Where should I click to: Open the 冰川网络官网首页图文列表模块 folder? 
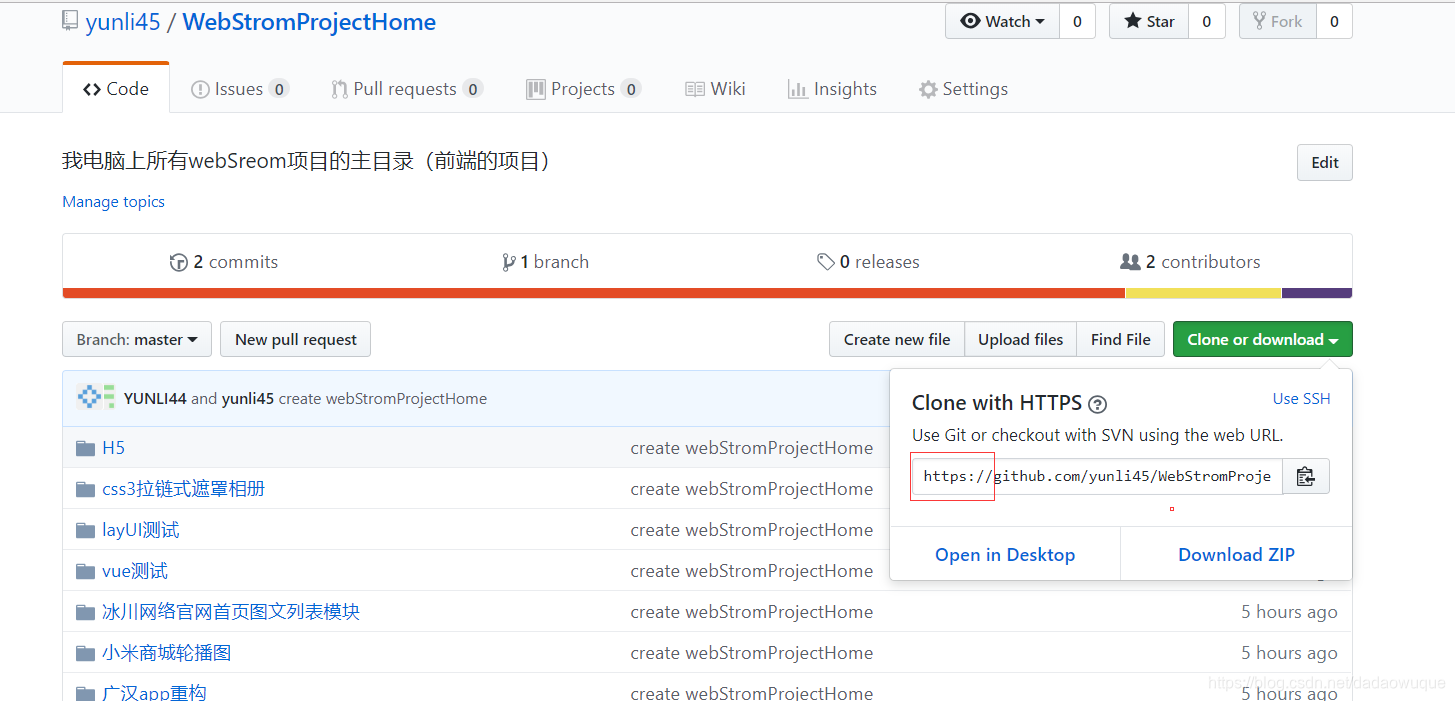coord(231,612)
